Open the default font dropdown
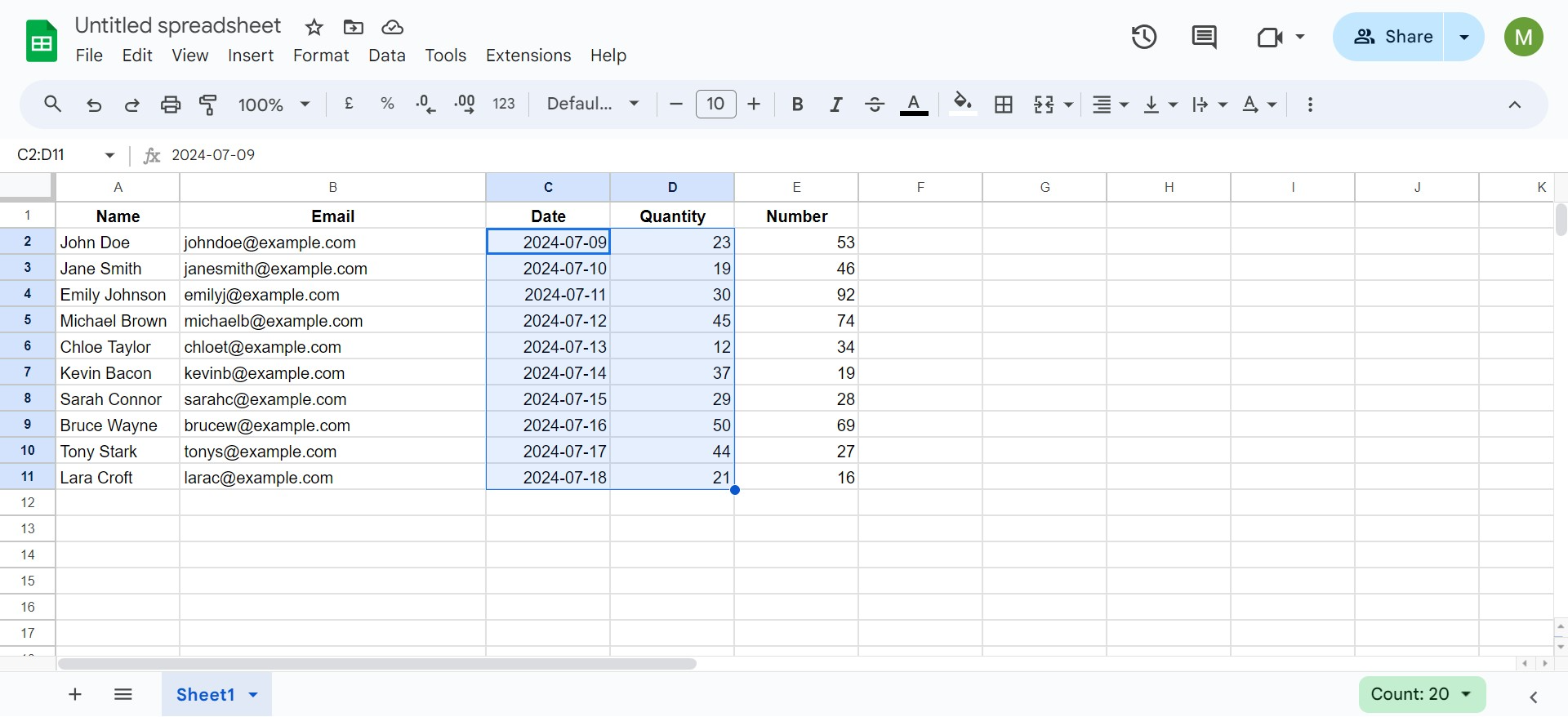 click(593, 104)
